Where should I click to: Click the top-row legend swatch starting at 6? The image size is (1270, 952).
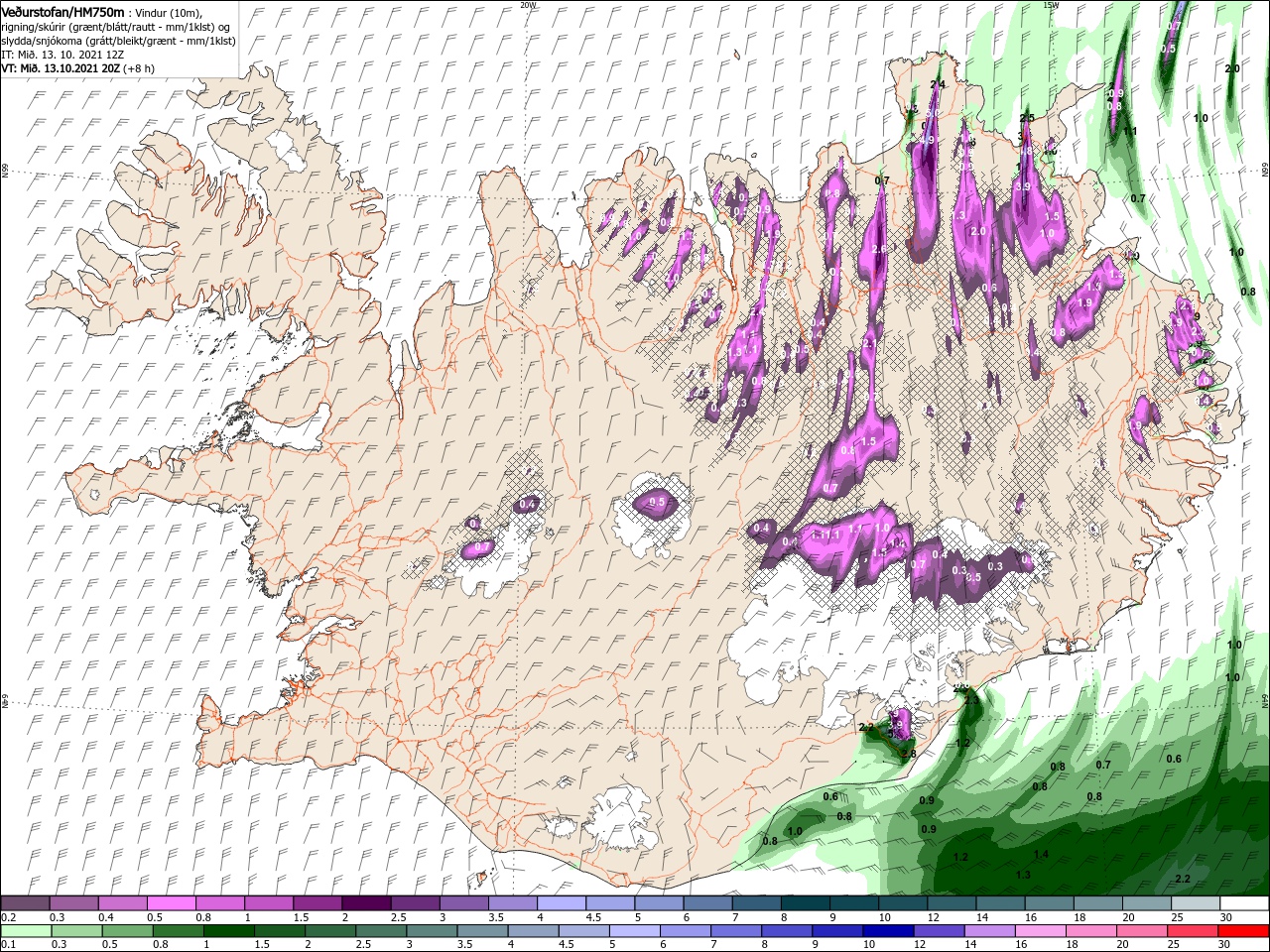(x=706, y=903)
